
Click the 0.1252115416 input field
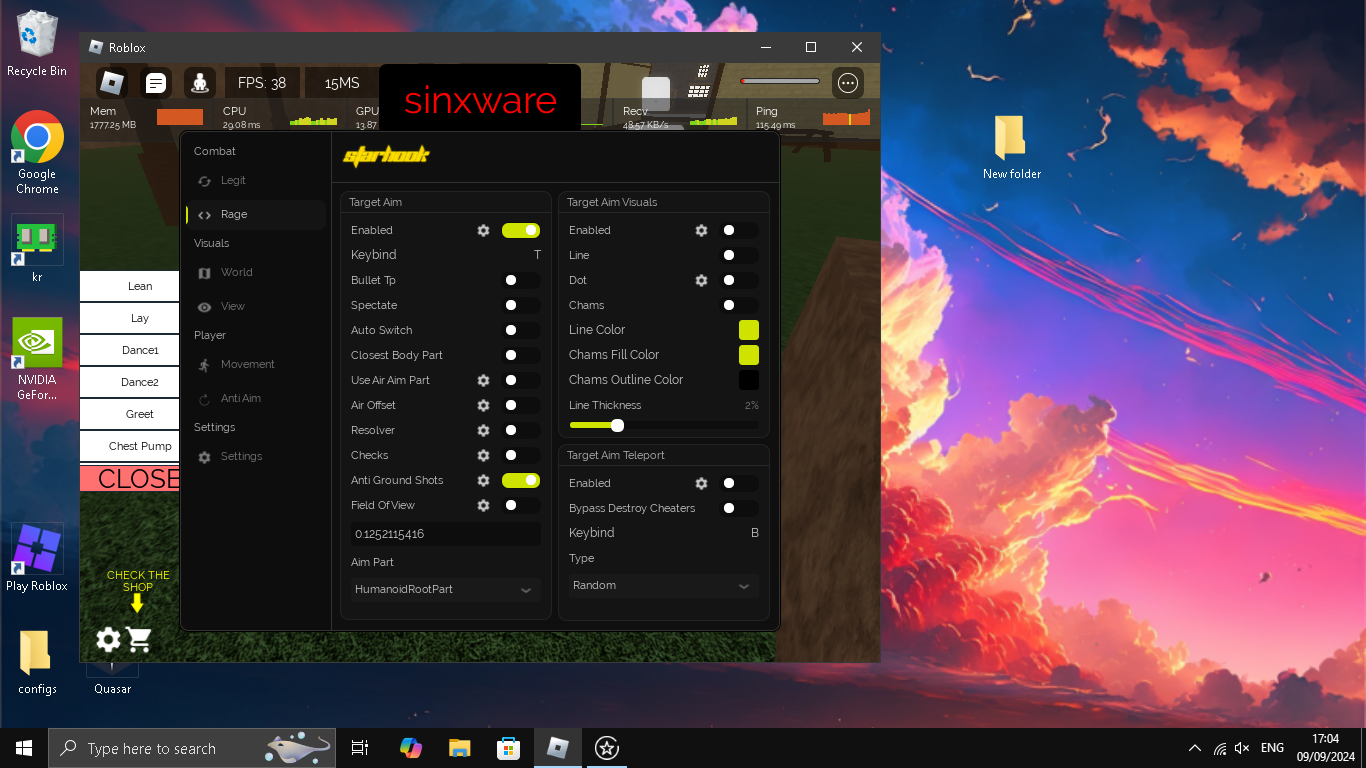pos(446,534)
